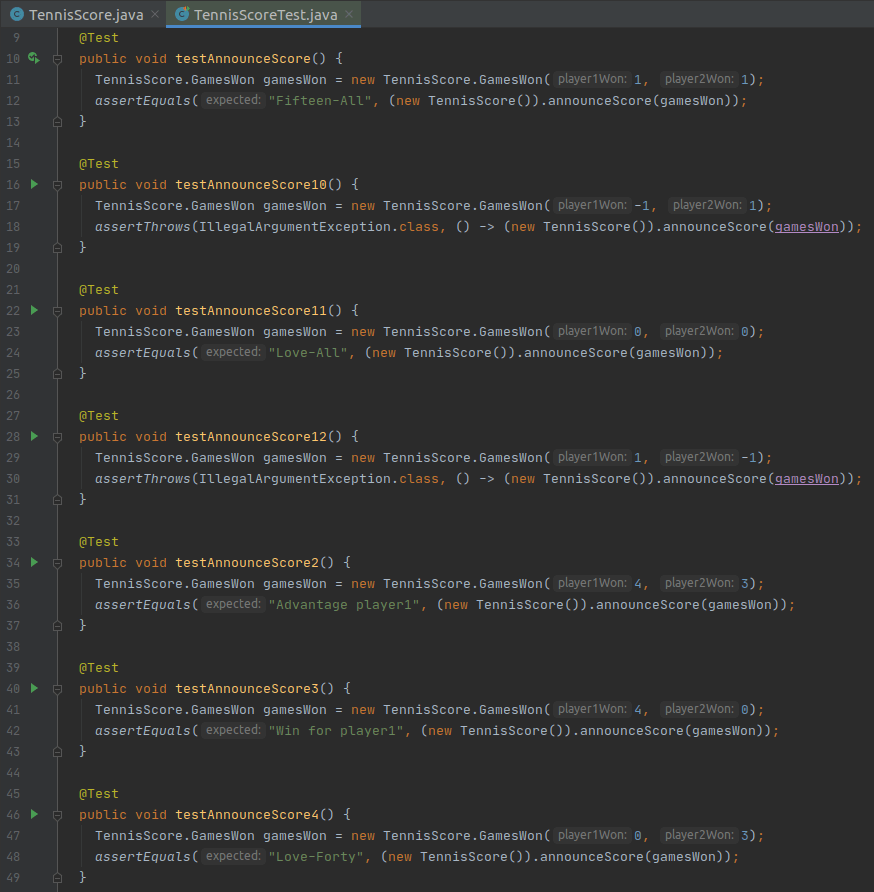Viewport: 874px width, 892px height.
Task: Click the TennisScore.java class file icon
Action: point(17,14)
